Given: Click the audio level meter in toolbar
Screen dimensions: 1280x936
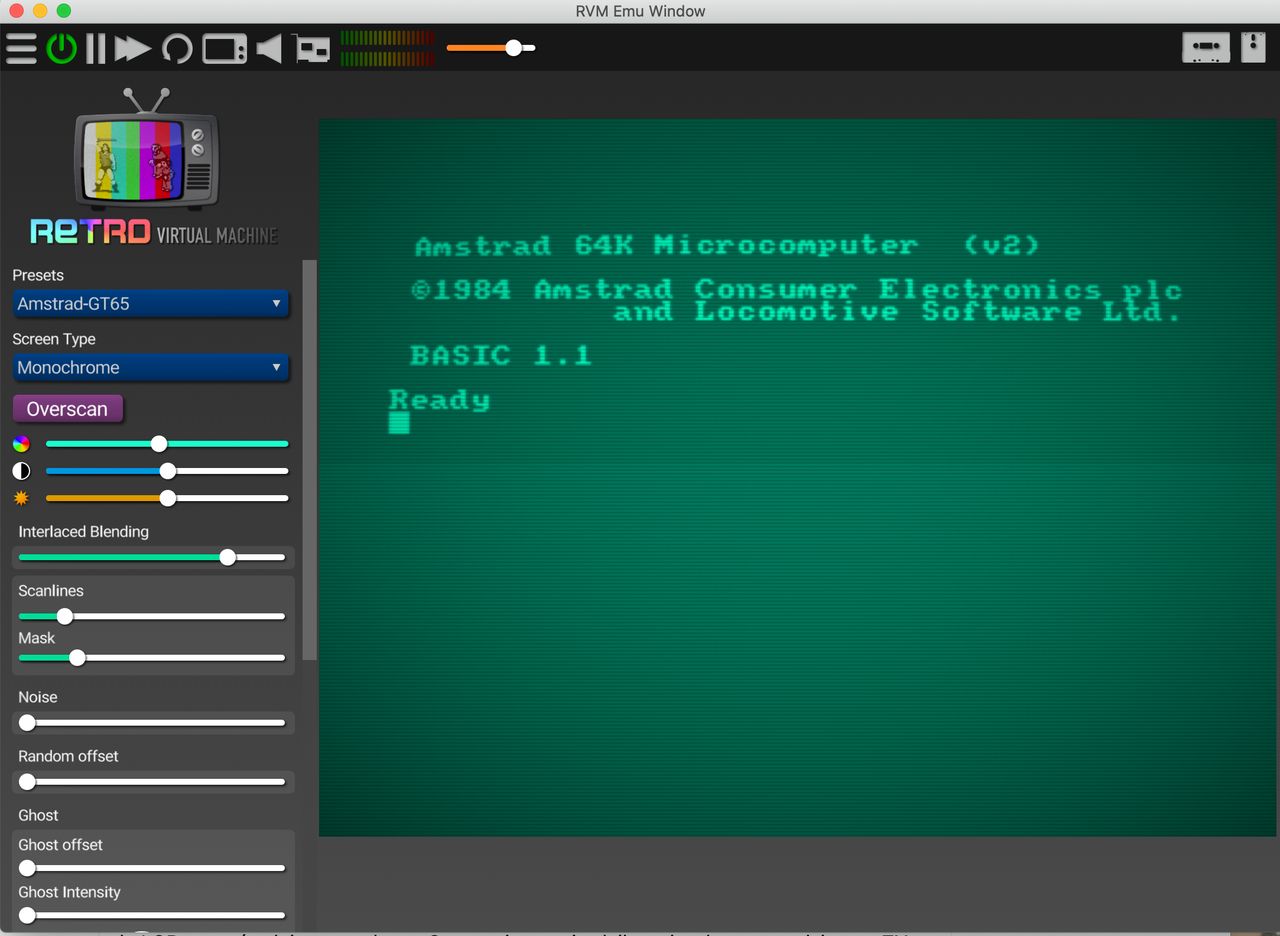Looking at the screenshot, I should point(388,48).
